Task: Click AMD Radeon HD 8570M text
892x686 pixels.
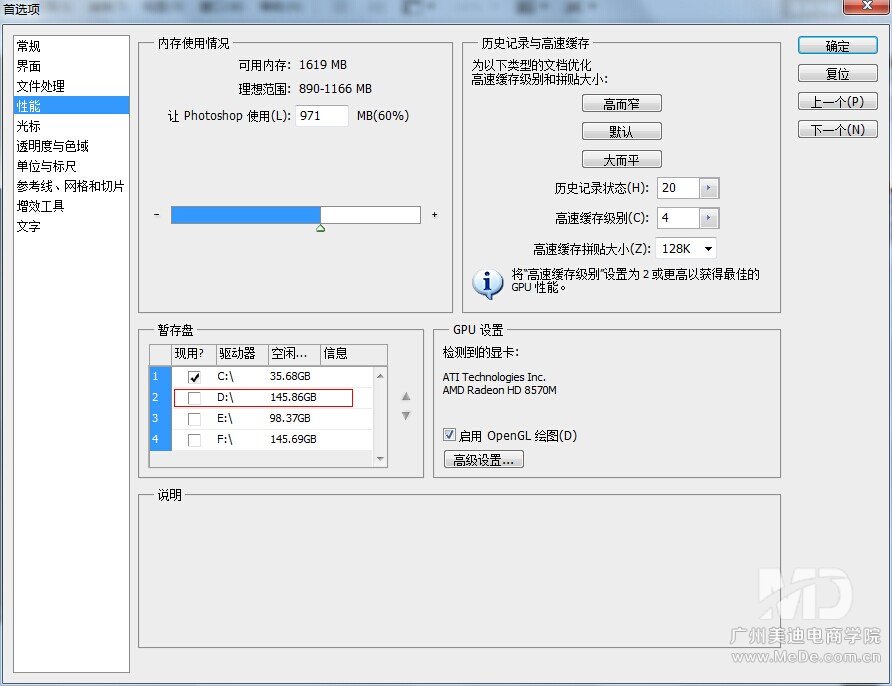Action: (499, 390)
